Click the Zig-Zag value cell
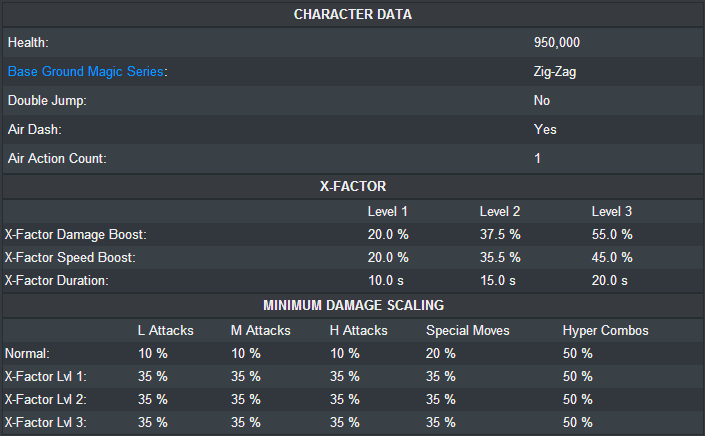The width and height of the screenshot is (705, 436). [x=555, y=72]
